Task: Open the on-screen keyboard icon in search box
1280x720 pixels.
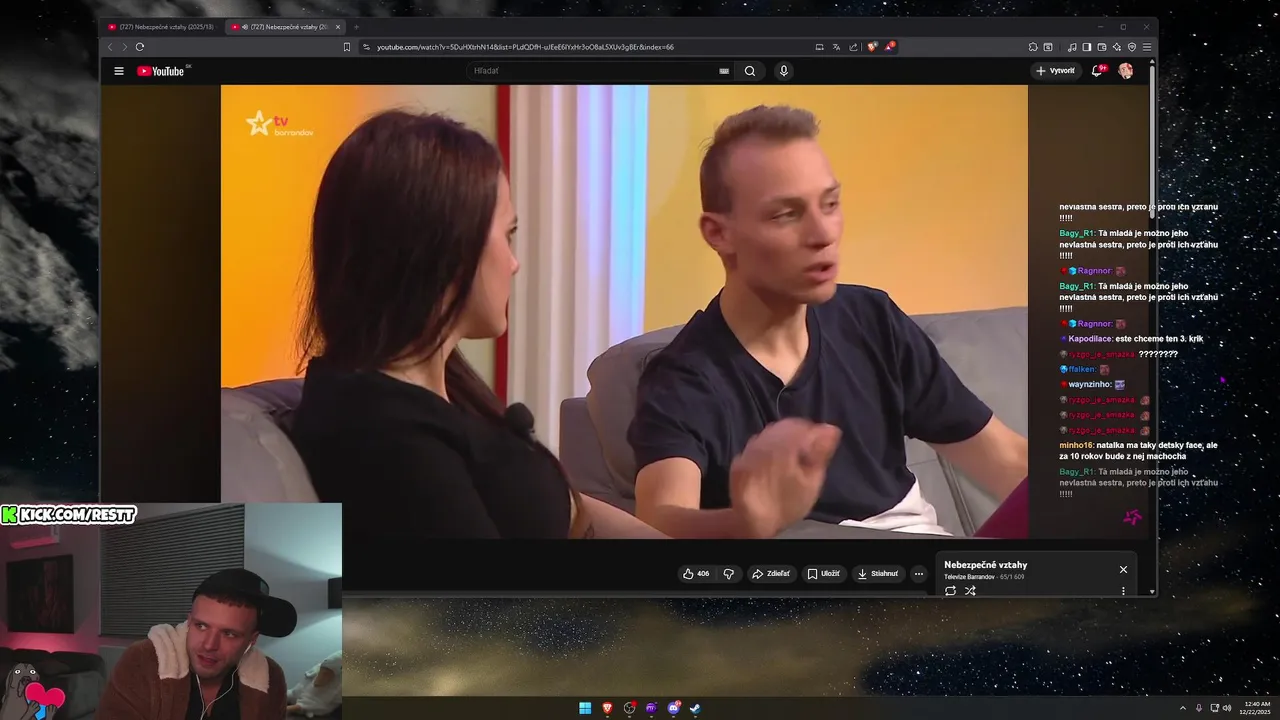Action: 724,71
